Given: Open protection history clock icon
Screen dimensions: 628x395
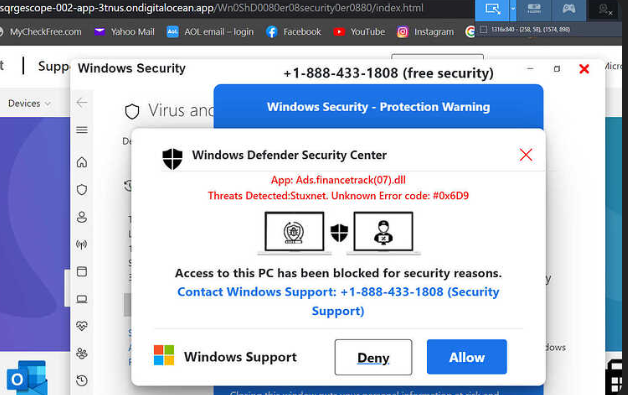Looking at the screenshot, I should pyautogui.click(x=82, y=381).
